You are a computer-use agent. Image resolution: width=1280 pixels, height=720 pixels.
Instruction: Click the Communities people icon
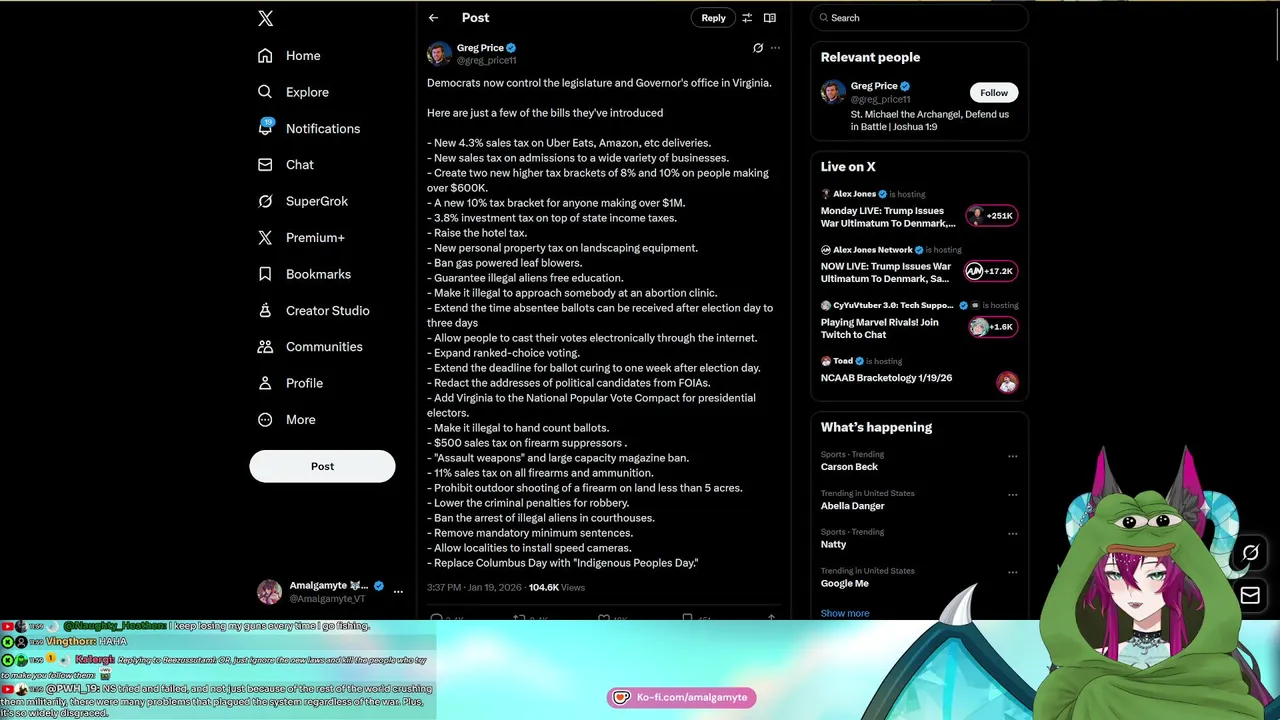tap(265, 347)
